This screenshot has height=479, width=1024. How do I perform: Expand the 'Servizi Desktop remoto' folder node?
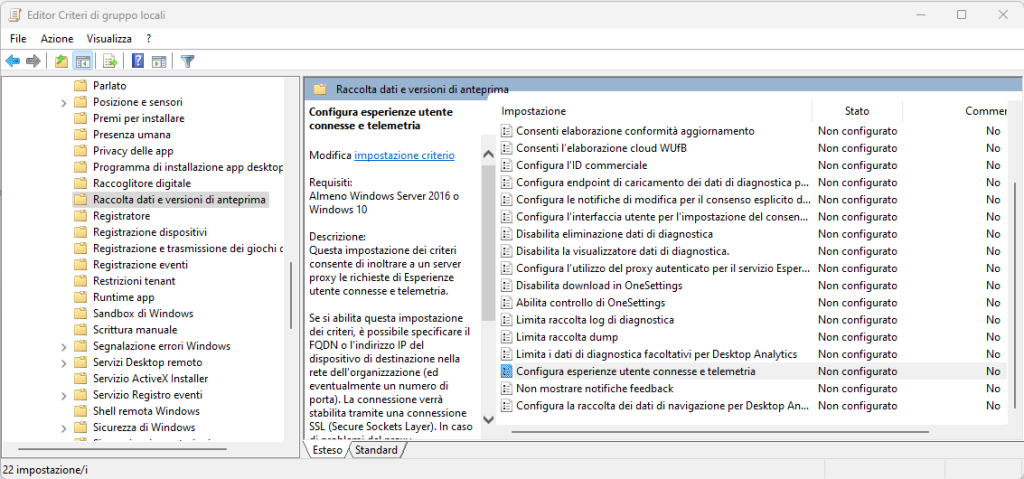point(64,362)
